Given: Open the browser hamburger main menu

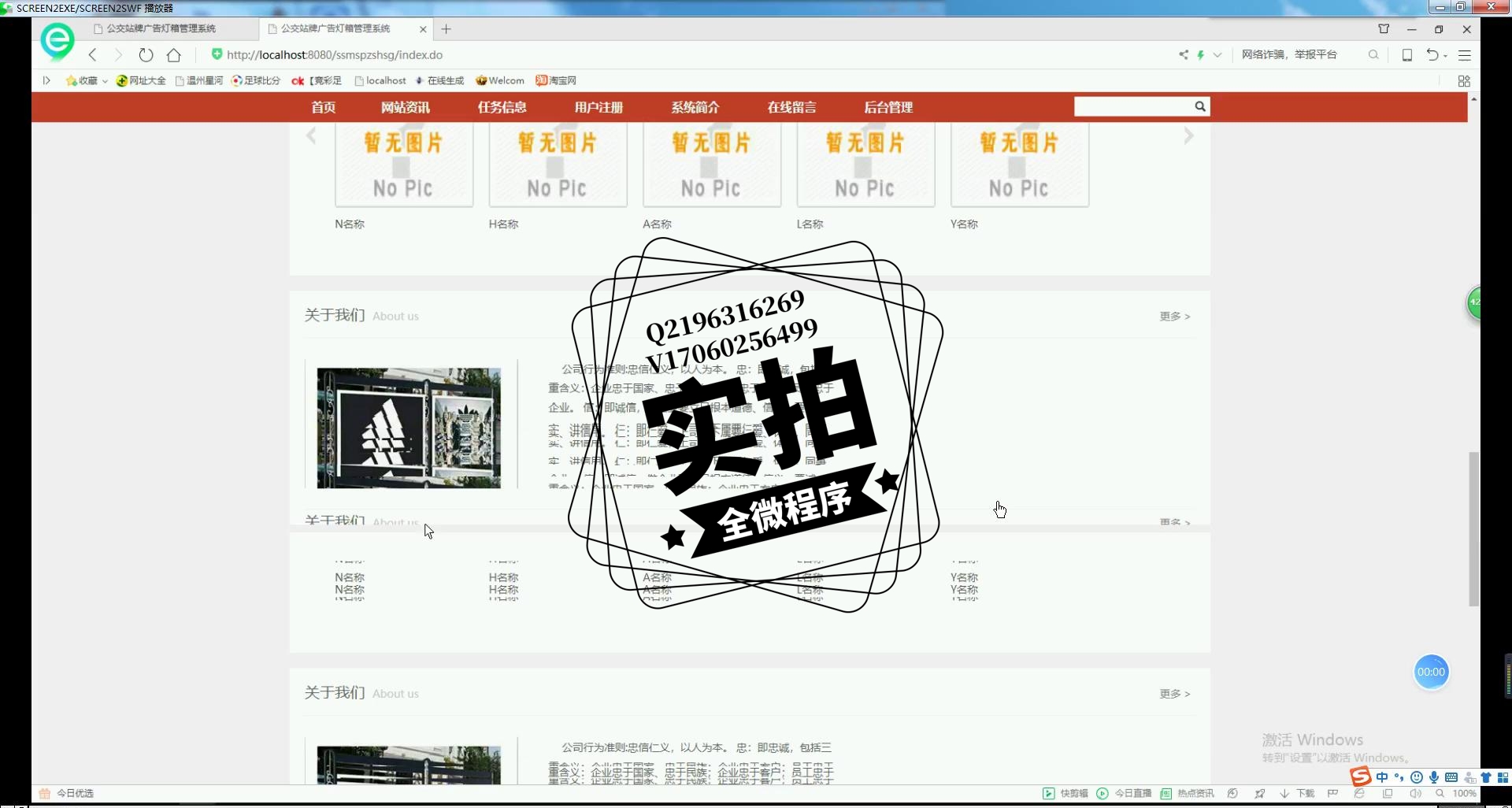Looking at the screenshot, I should coord(1465,55).
